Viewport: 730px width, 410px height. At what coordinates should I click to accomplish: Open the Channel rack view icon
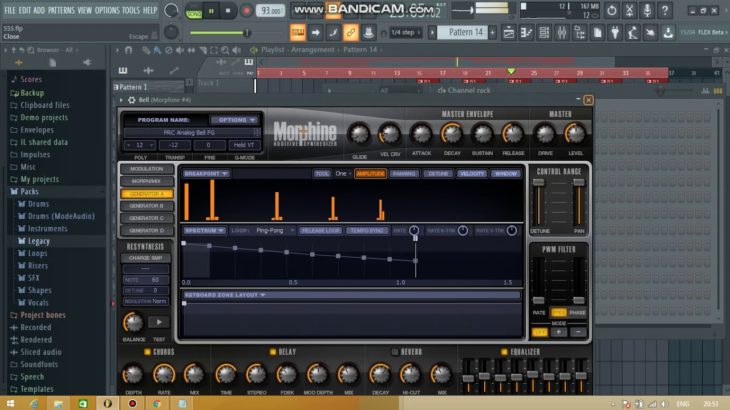pyautogui.click(x=544, y=33)
